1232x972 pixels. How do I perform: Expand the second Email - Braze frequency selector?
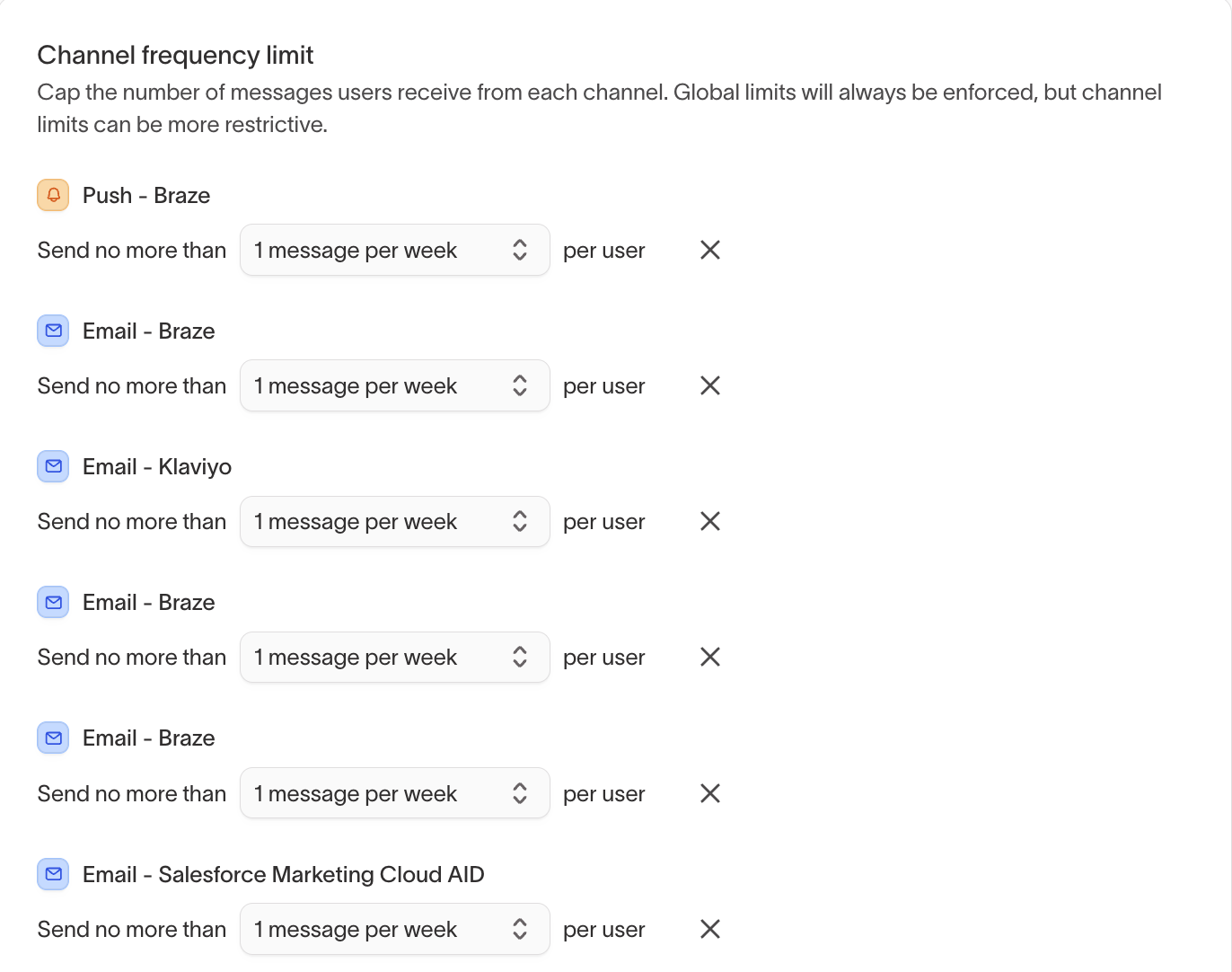coord(394,657)
